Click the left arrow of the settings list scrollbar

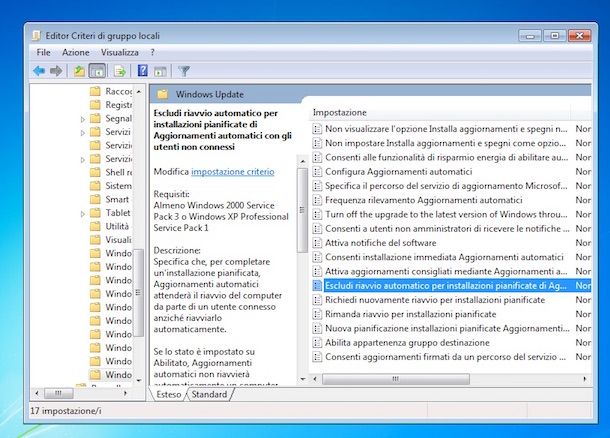click(x=315, y=379)
